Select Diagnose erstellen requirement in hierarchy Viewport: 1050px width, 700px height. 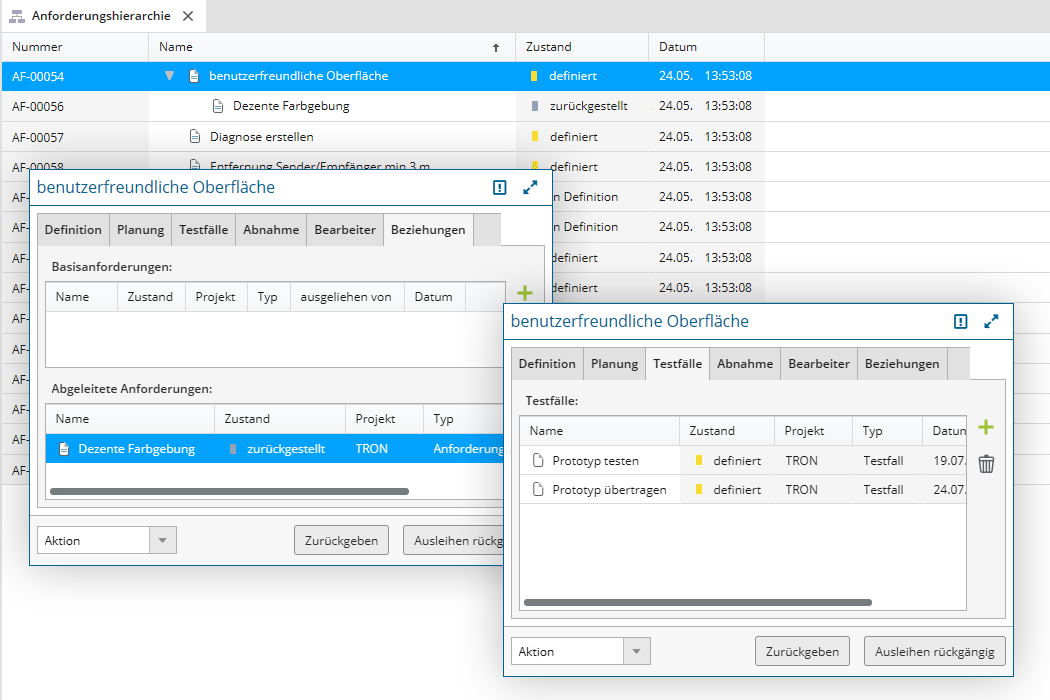tap(261, 137)
